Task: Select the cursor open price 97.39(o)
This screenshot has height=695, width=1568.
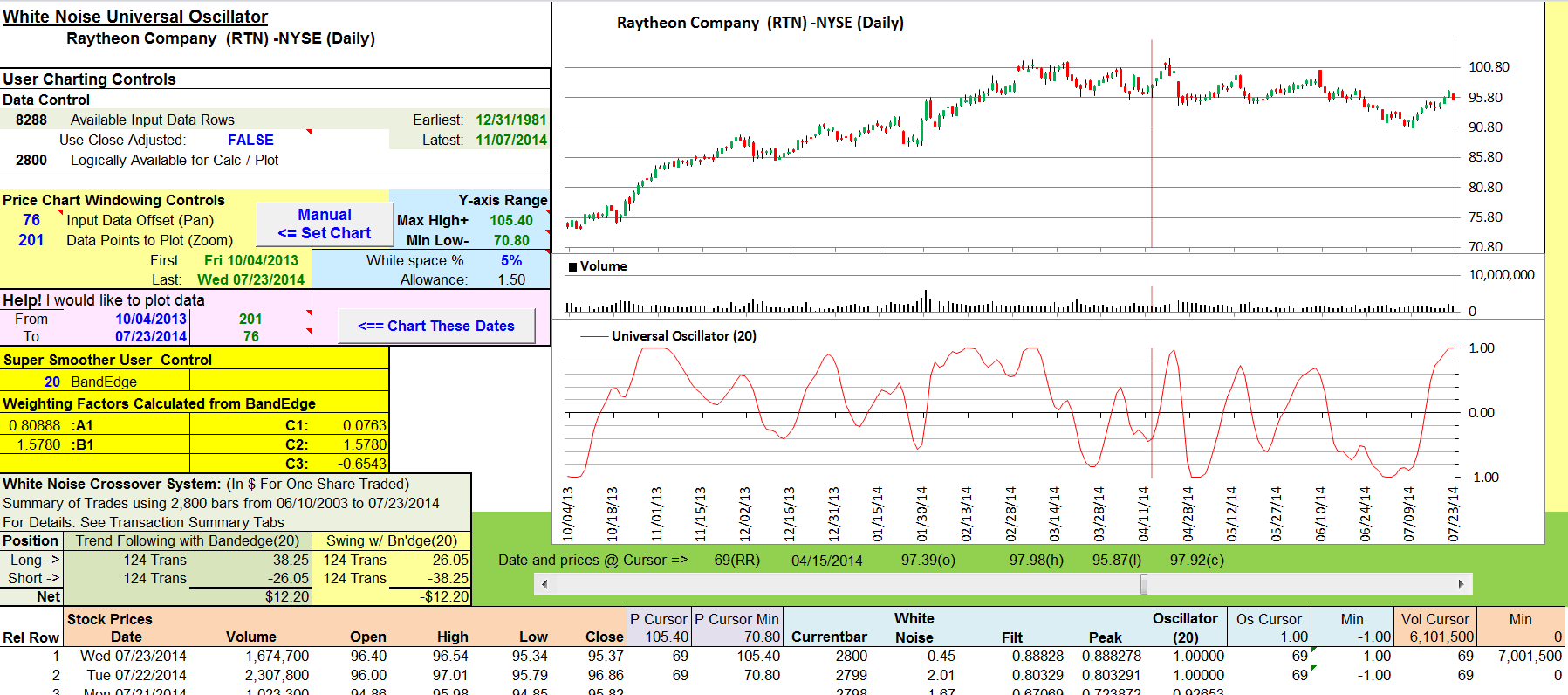Action: tap(928, 560)
